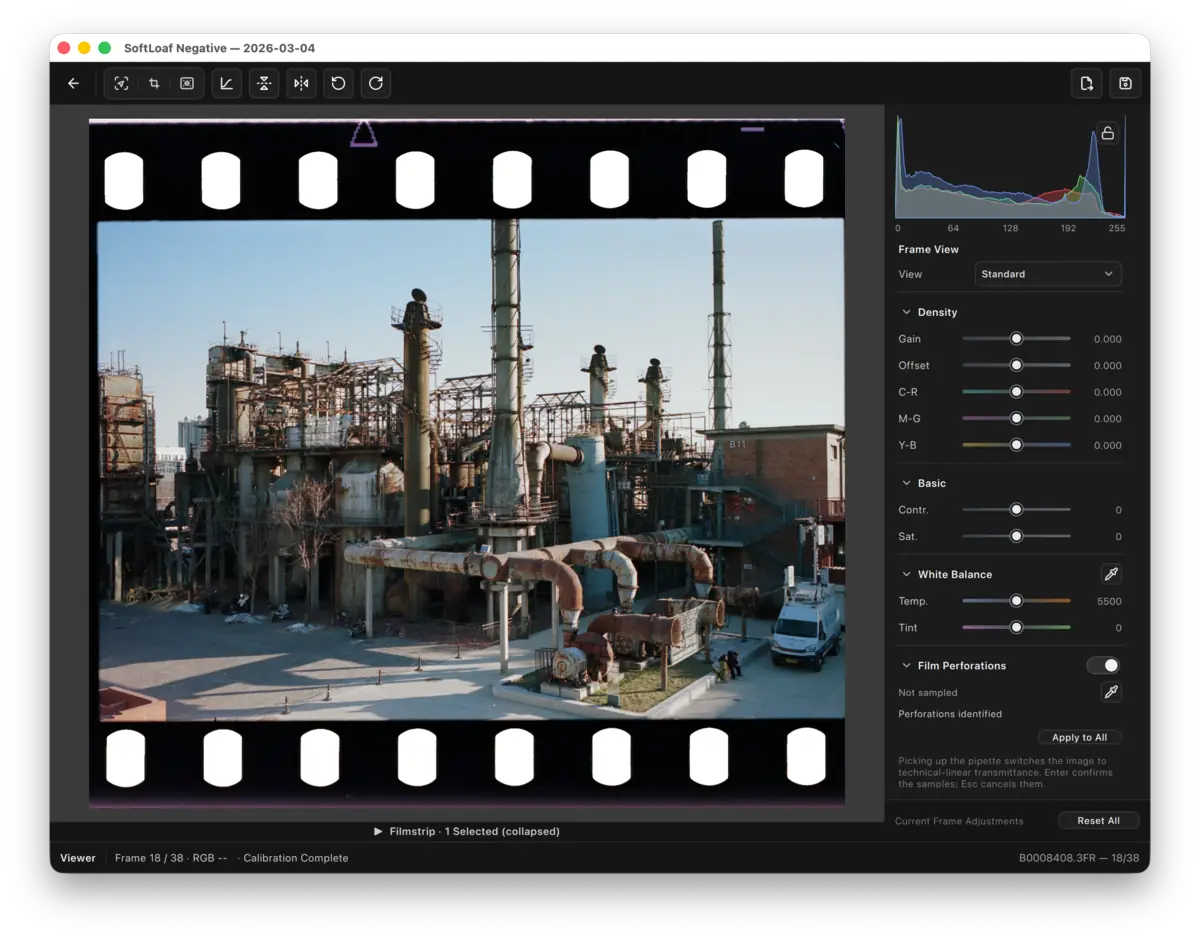Viewport: 1200px width, 939px height.
Task: Collapse the White Balance section
Action: 906,574
